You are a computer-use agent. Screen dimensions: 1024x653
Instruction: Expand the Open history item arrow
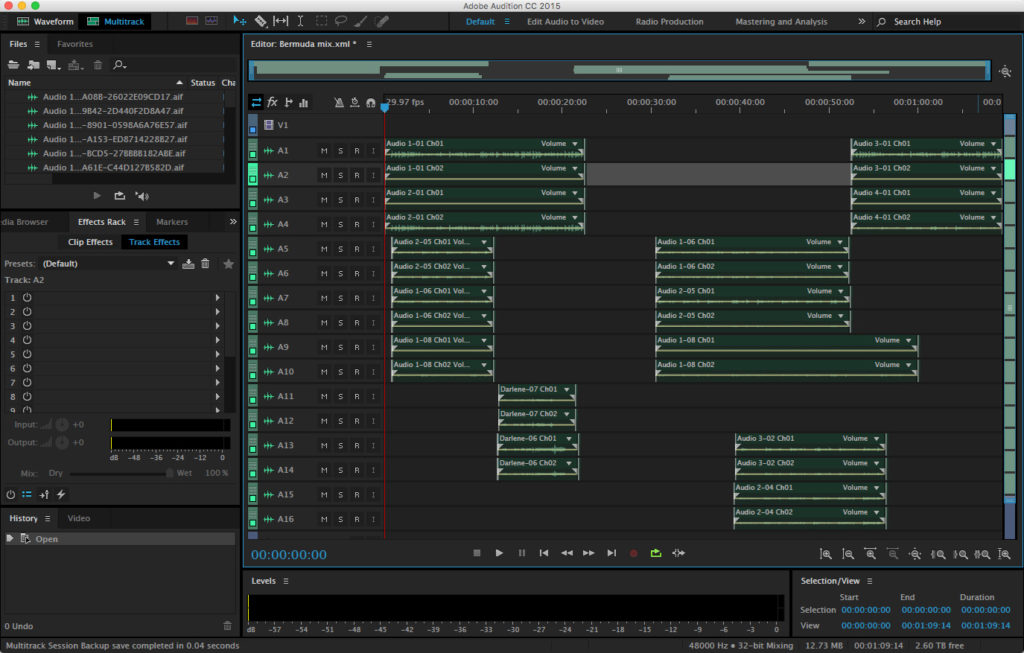tap(10, 538)
